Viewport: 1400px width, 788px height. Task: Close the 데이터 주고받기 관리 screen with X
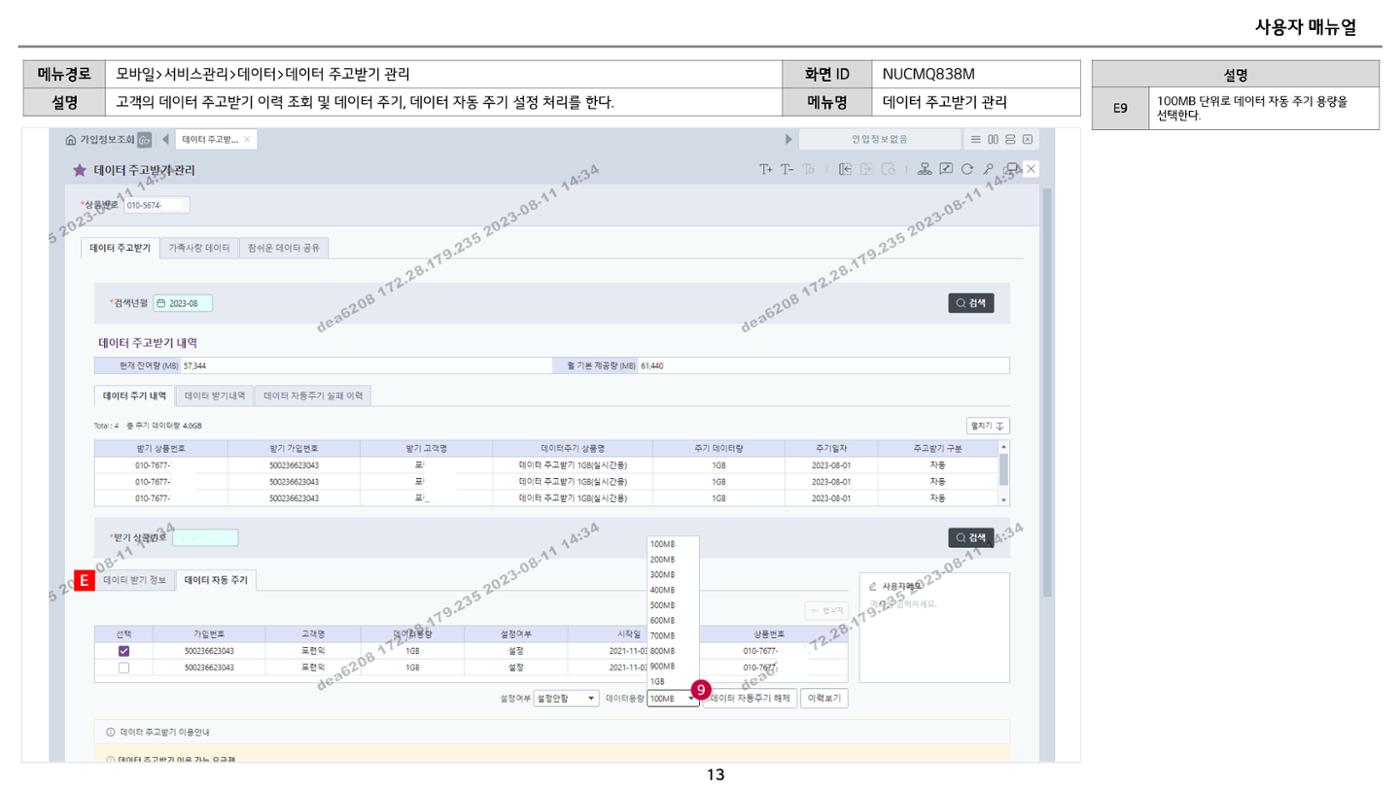click(x=1032, y=170)
